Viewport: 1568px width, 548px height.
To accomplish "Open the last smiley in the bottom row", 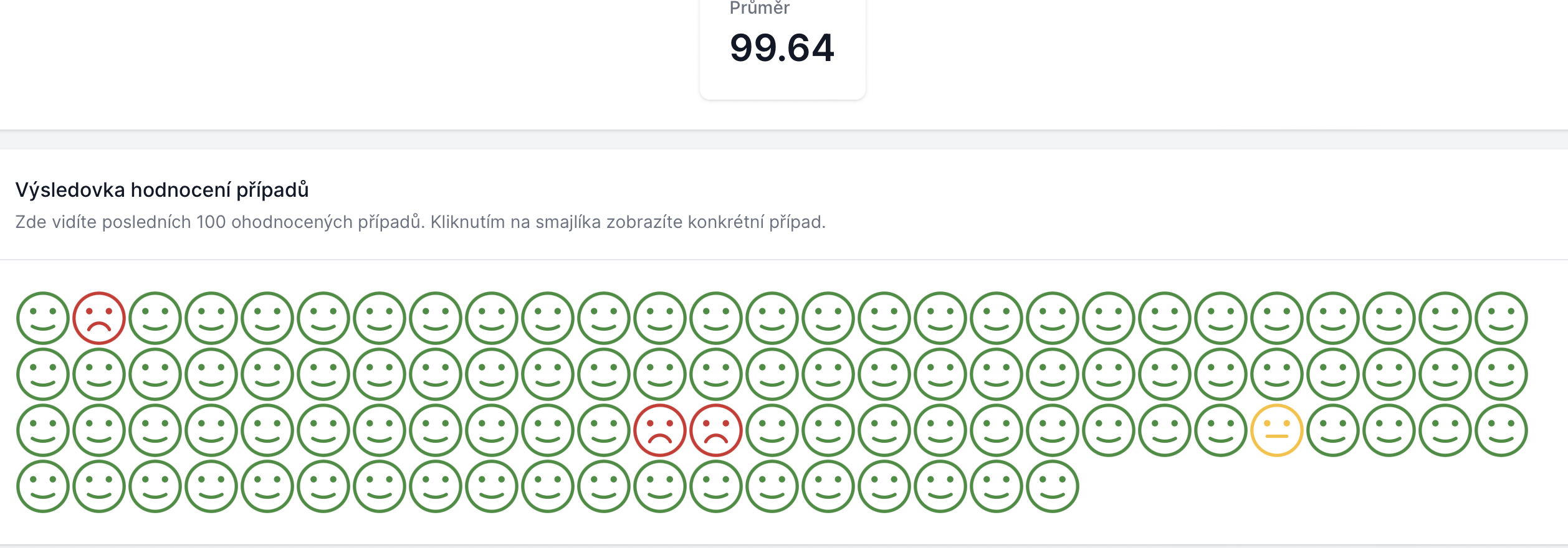I will [x=1053, y=486].
